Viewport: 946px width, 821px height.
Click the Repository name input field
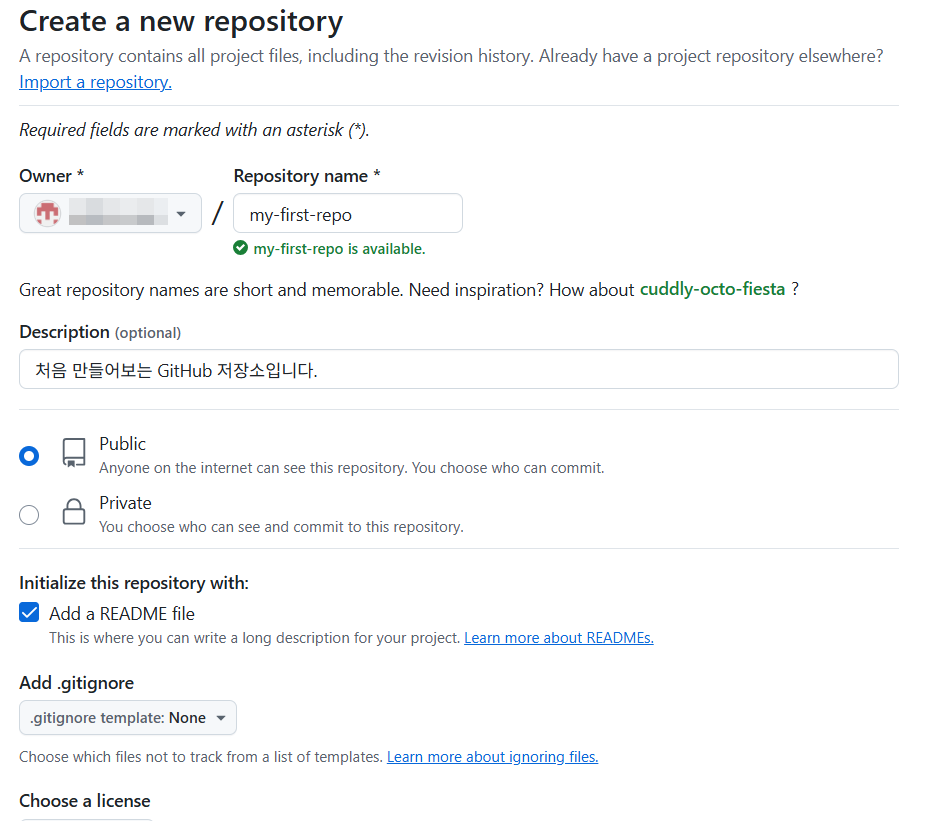pyautogui.click(x=347, y=213)
